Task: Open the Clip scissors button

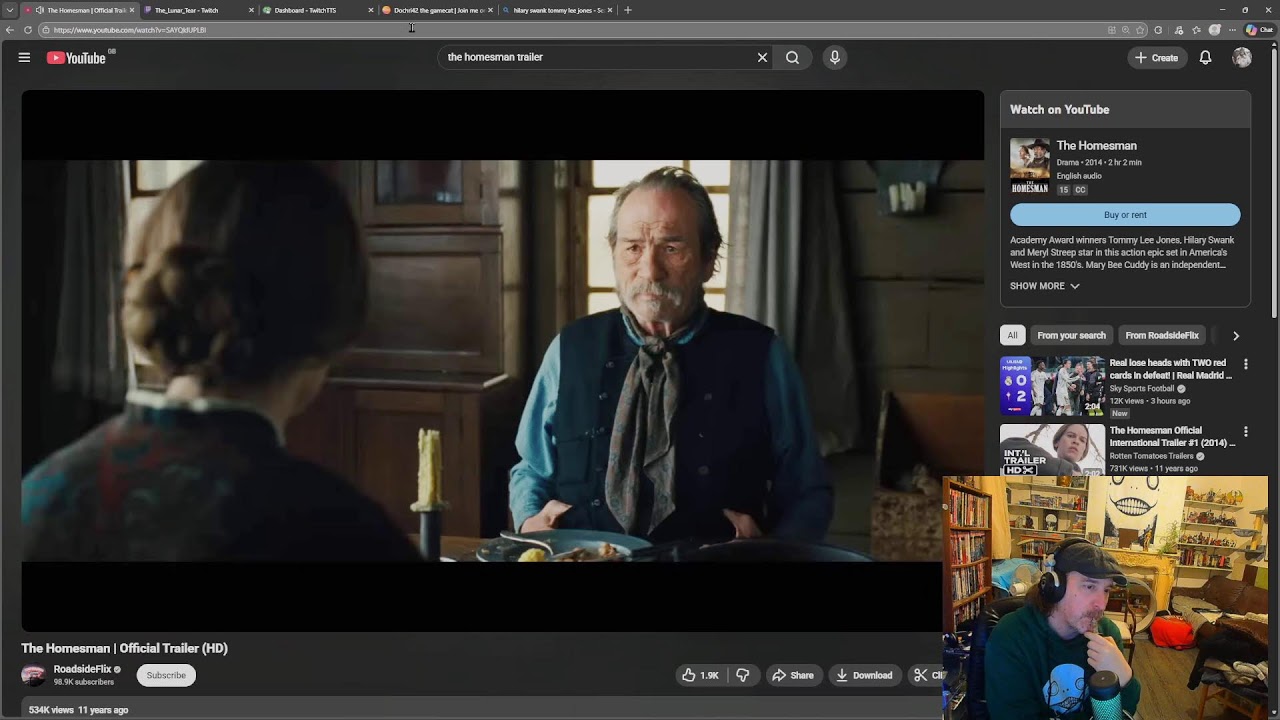Action: (x=926, y=675)
